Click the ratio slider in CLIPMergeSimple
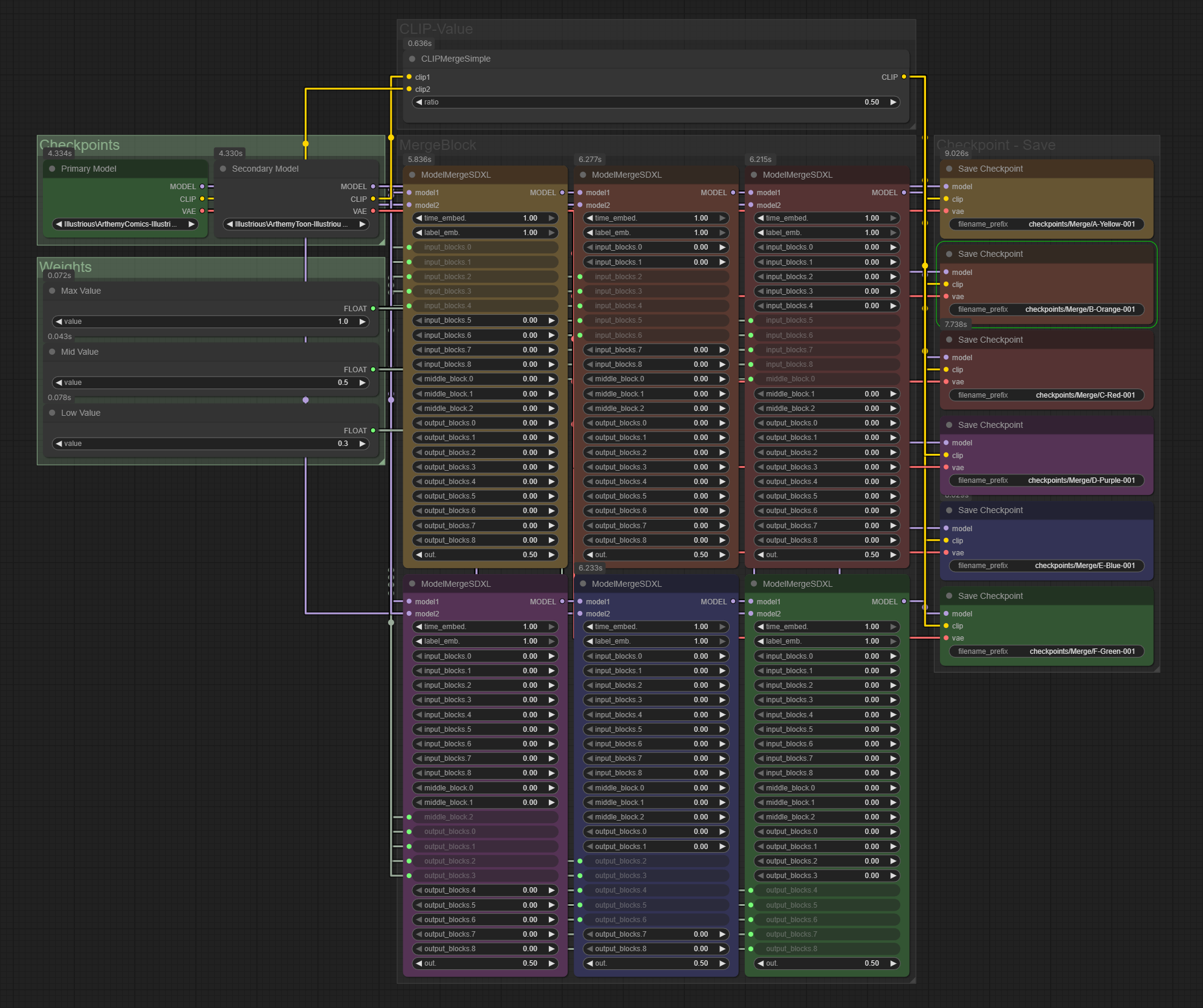 point(655,102)
